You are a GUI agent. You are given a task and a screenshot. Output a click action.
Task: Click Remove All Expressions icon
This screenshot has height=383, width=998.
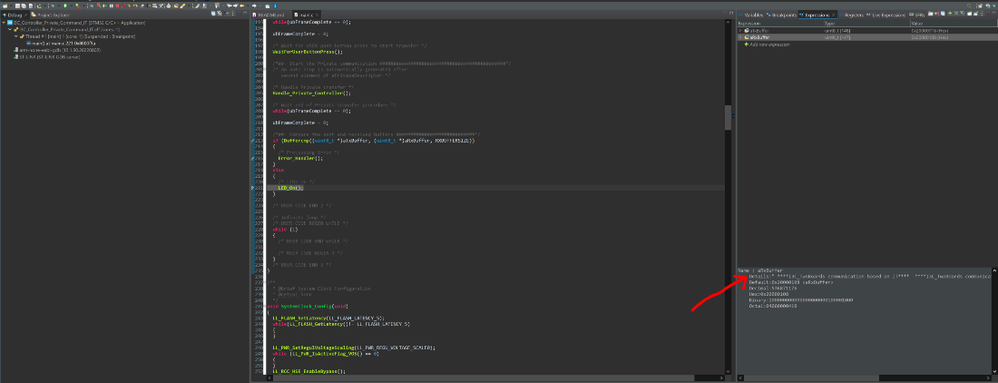click(962, 14)
